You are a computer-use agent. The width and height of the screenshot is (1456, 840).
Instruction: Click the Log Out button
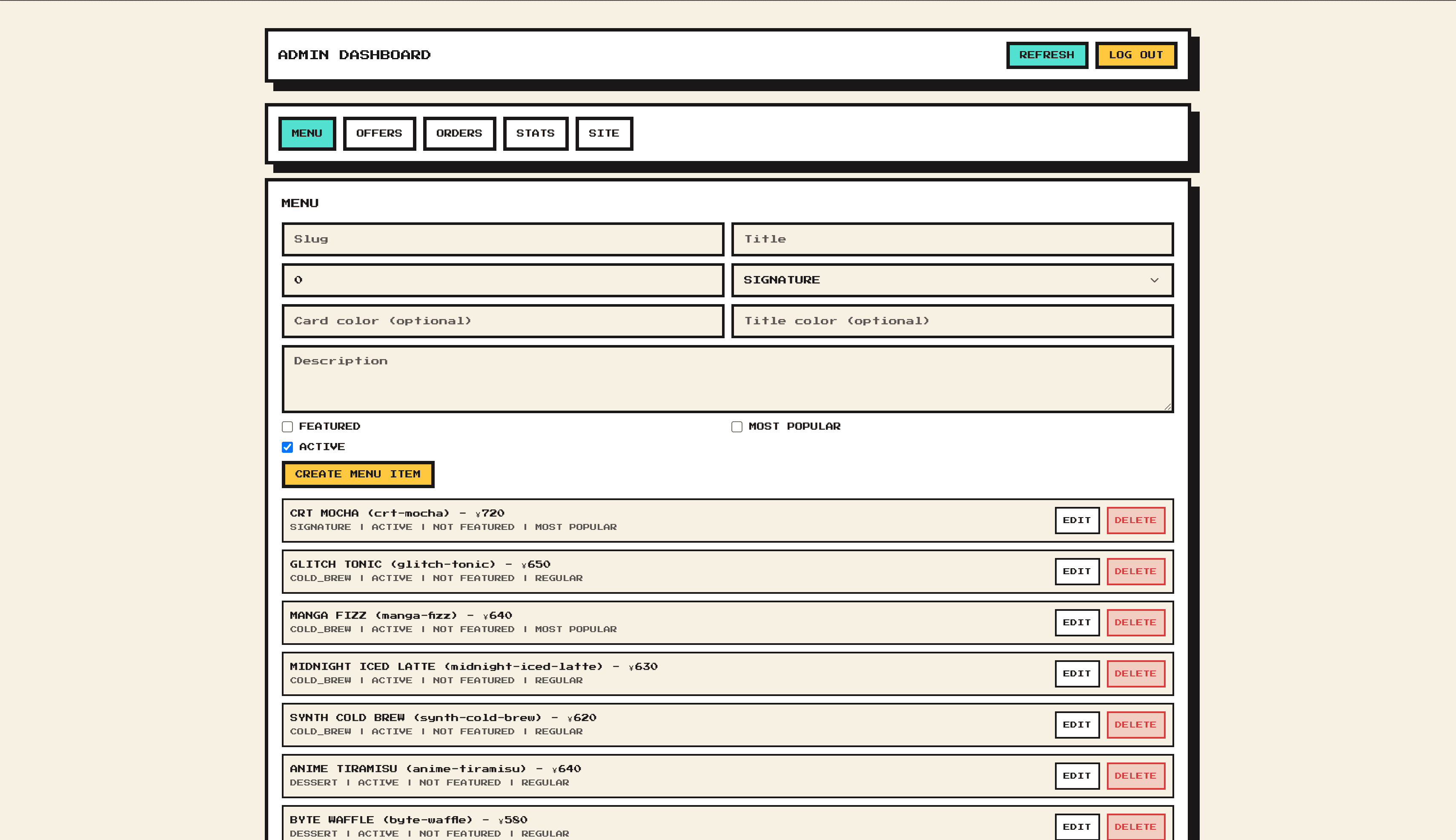1135,55
